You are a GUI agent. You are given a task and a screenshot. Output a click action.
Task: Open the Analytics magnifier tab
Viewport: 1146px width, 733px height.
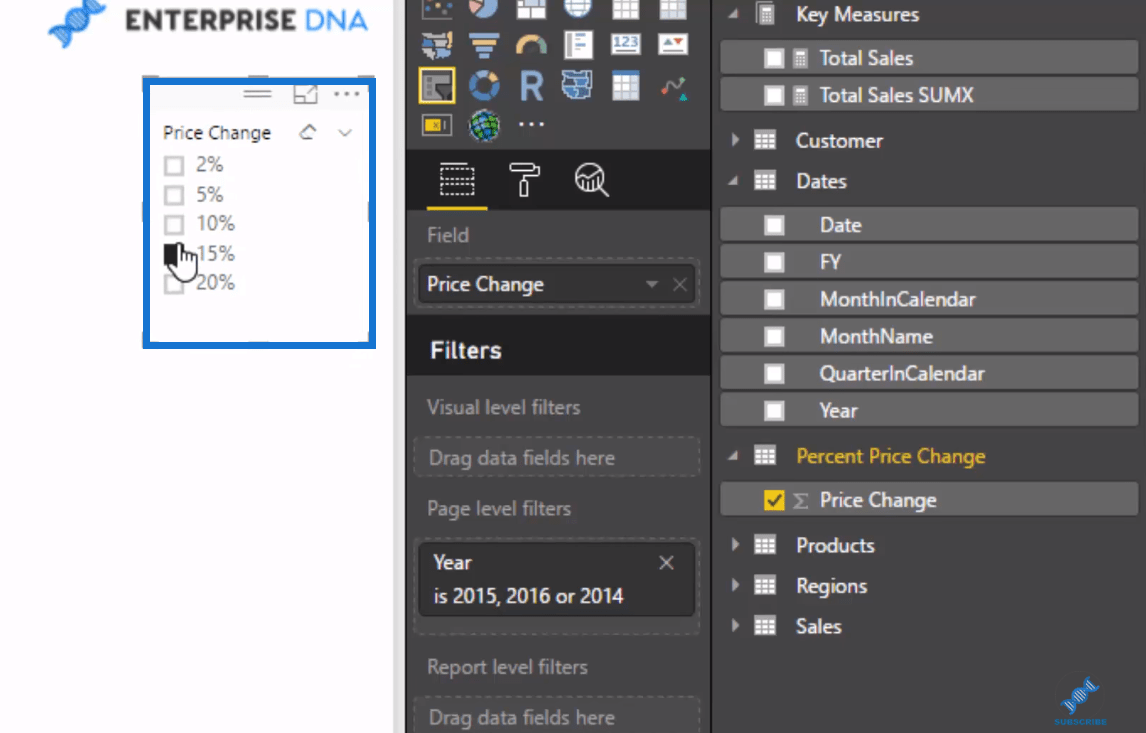point(591,180)
